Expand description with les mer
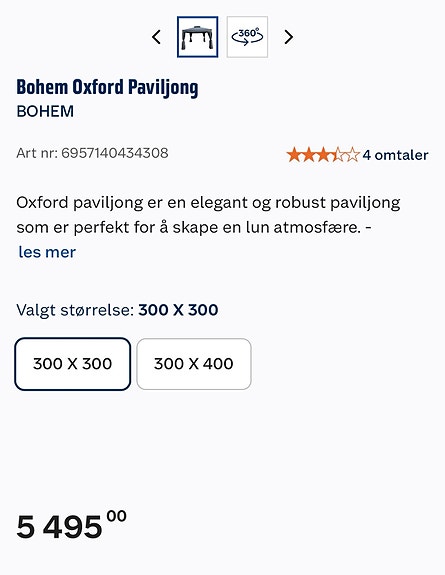The width and height of the screenshot is (445, 575). 47,252
